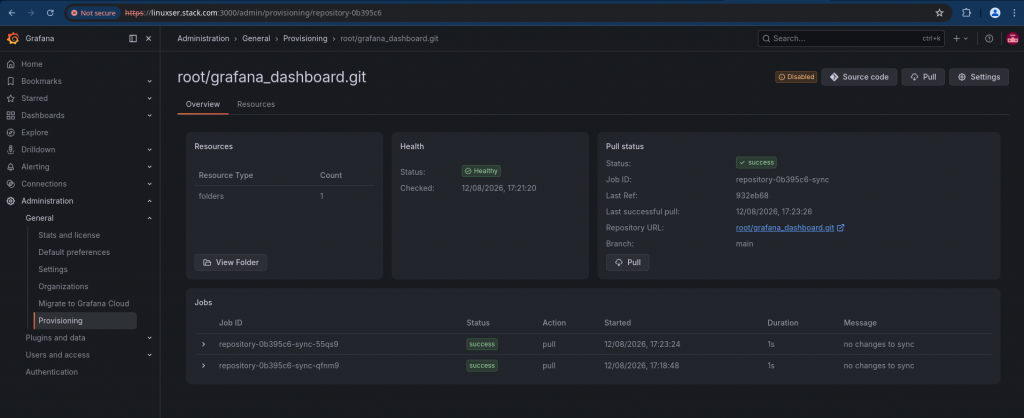This screenshot has width=1024, height=418.
Task: Bookmark this page with the star icon
Action: pos(940,12)
